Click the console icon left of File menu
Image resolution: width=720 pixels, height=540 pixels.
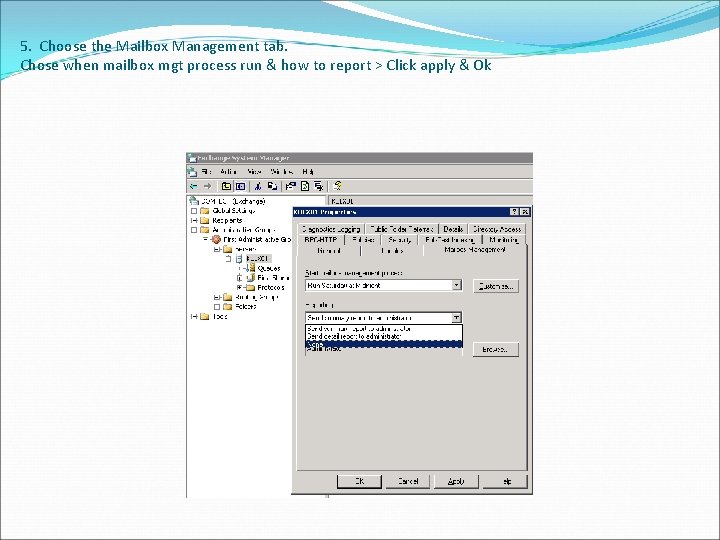(192, 172)
